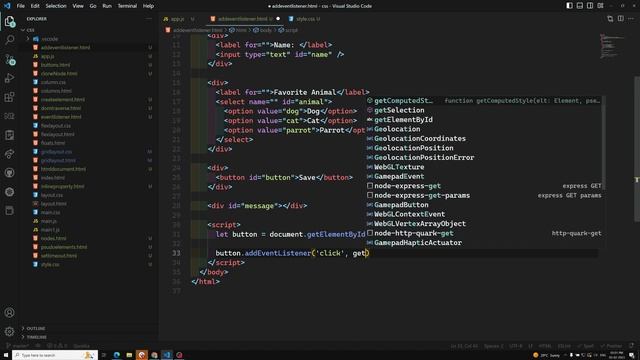The height and width of the screenshot is (360, 640).
Task: Open the editor More Actions ellipsis
Action: [631, 19]
